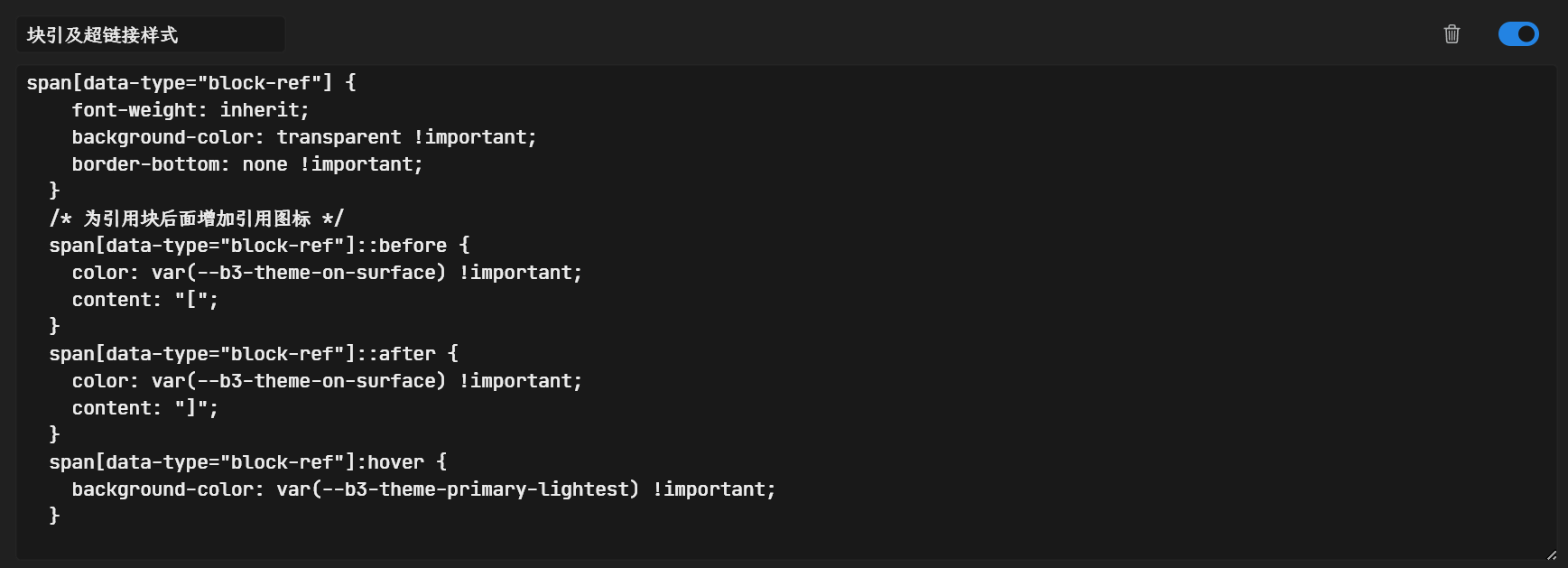1568x568 pixels.
Task: Click the --b3-theme-primary-lightest background-color line
Action: [x=422, y=489]
